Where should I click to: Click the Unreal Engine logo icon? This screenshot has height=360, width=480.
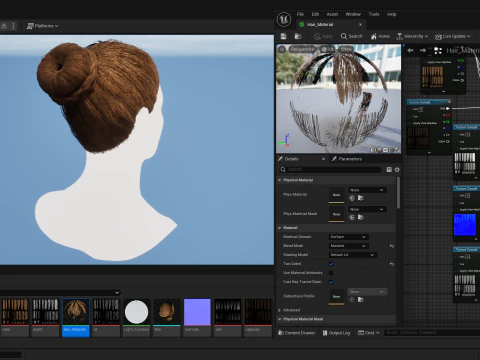pos(284,19)
